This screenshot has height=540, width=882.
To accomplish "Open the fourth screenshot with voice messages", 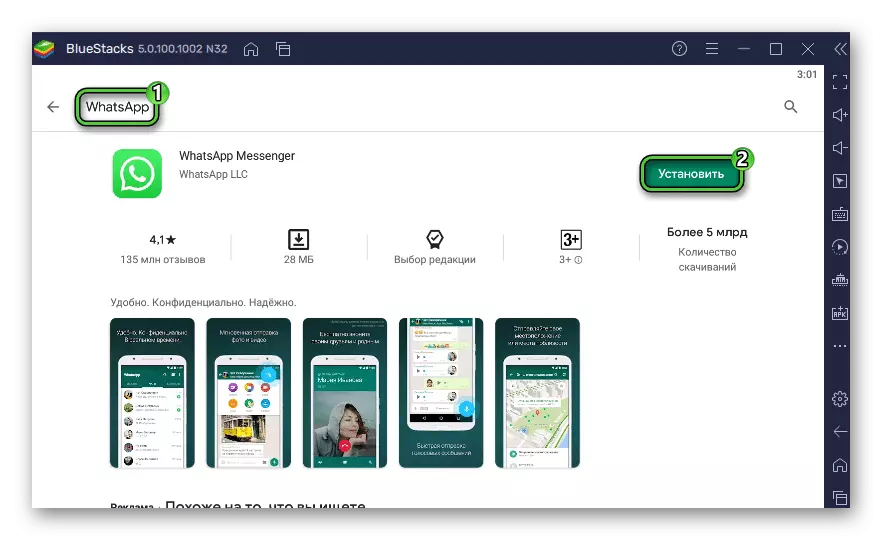I will click(441, 393).
